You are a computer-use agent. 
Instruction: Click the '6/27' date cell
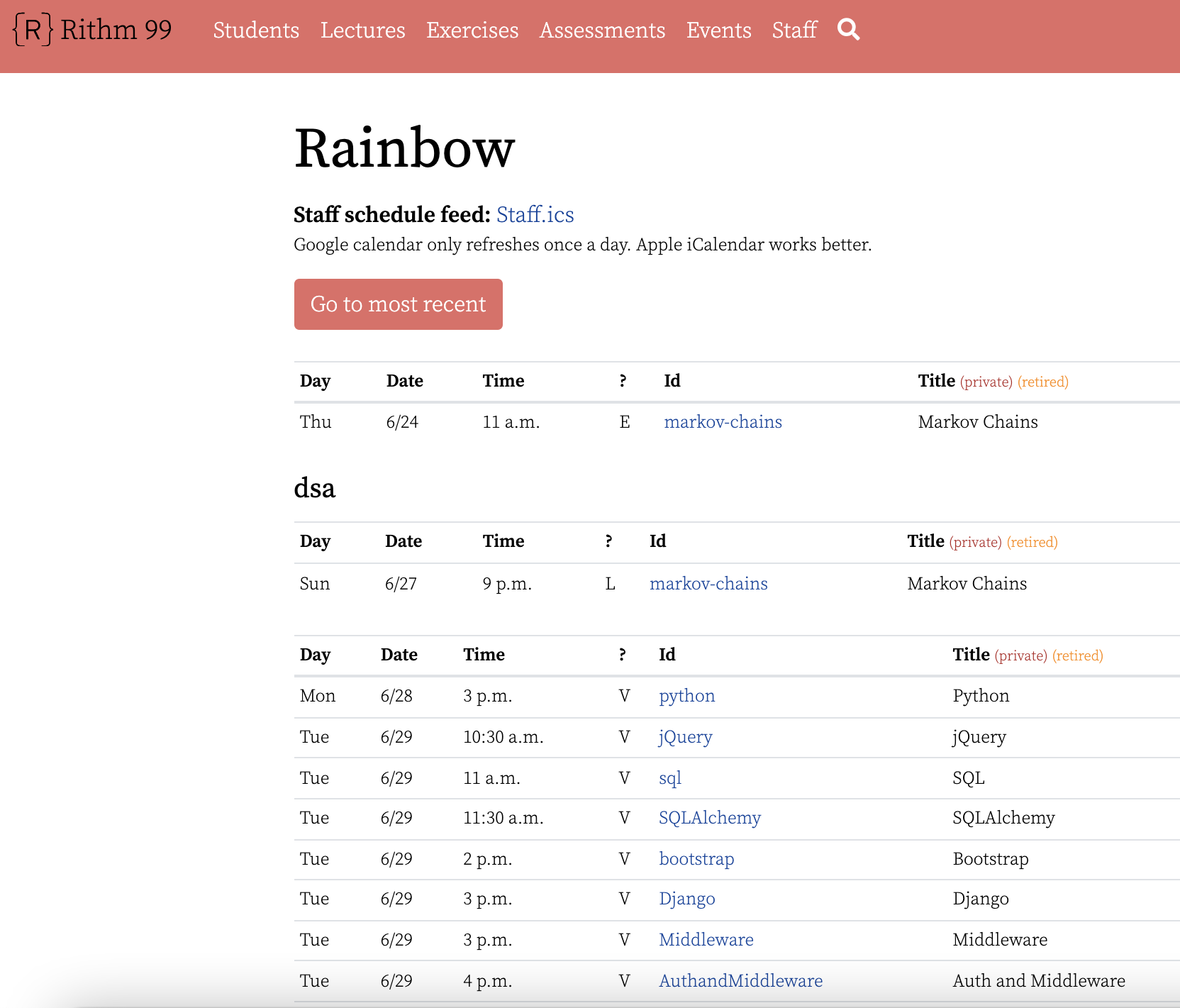tap(401, 584)
